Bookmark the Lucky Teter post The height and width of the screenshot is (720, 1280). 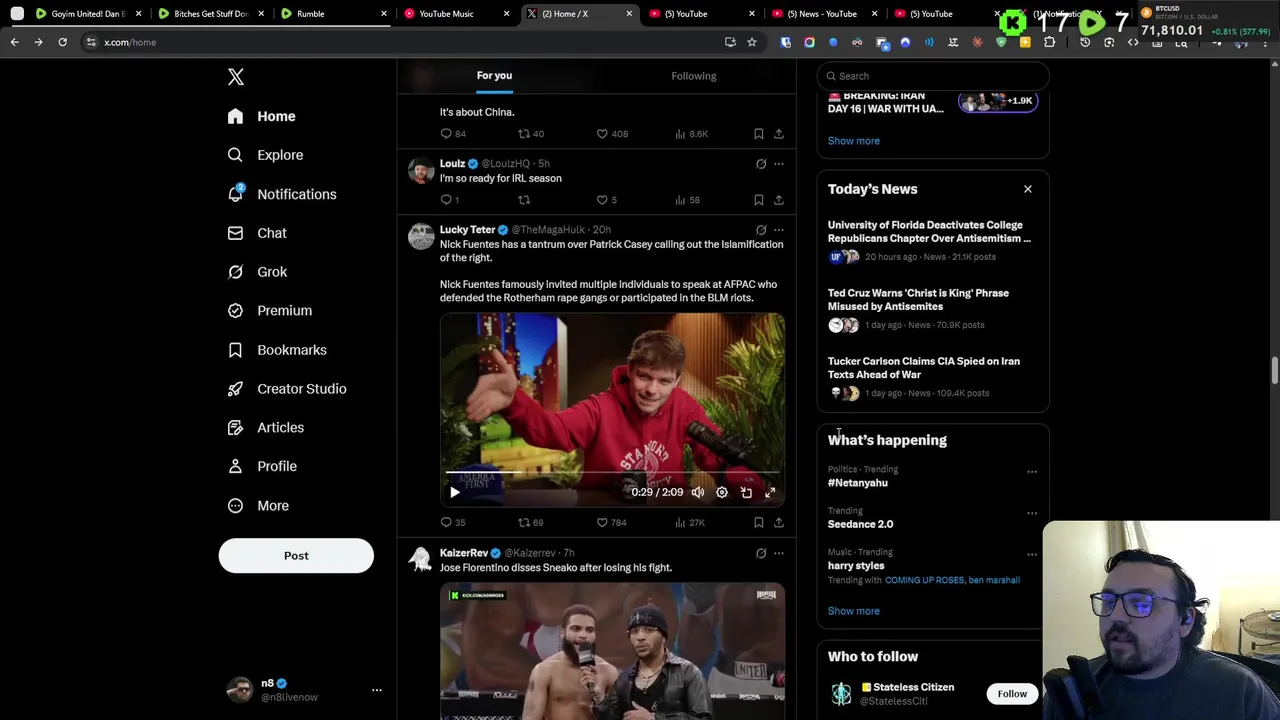758,522
